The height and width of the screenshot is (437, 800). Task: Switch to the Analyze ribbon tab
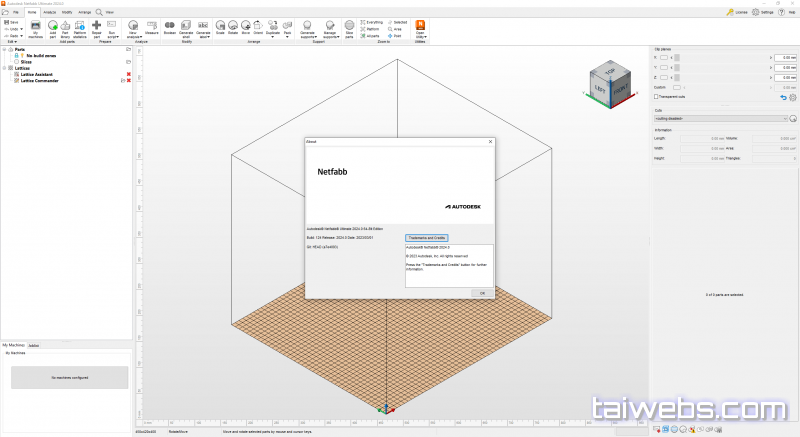point(48,12)
